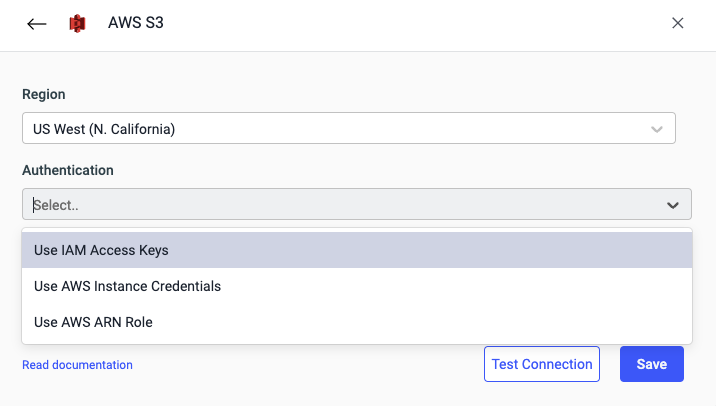716x406 pixels.
Task: Click the Authentication field label
Action: [x=68, y=170]
